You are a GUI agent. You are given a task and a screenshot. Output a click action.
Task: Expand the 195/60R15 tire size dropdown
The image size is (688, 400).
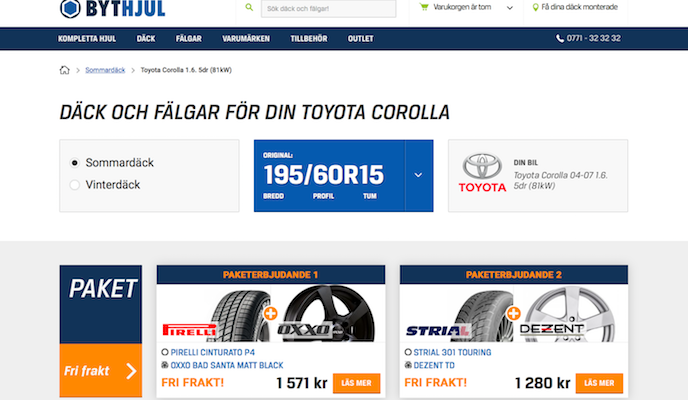pyautogui.click(x=418, y=175)
